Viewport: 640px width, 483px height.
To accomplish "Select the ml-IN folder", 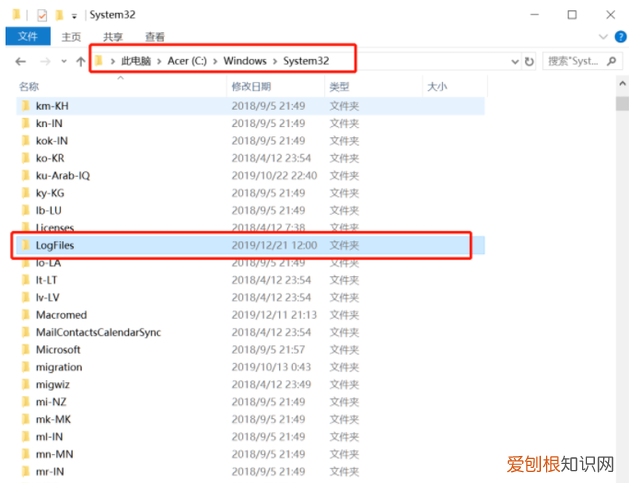I will click(251, 437).
